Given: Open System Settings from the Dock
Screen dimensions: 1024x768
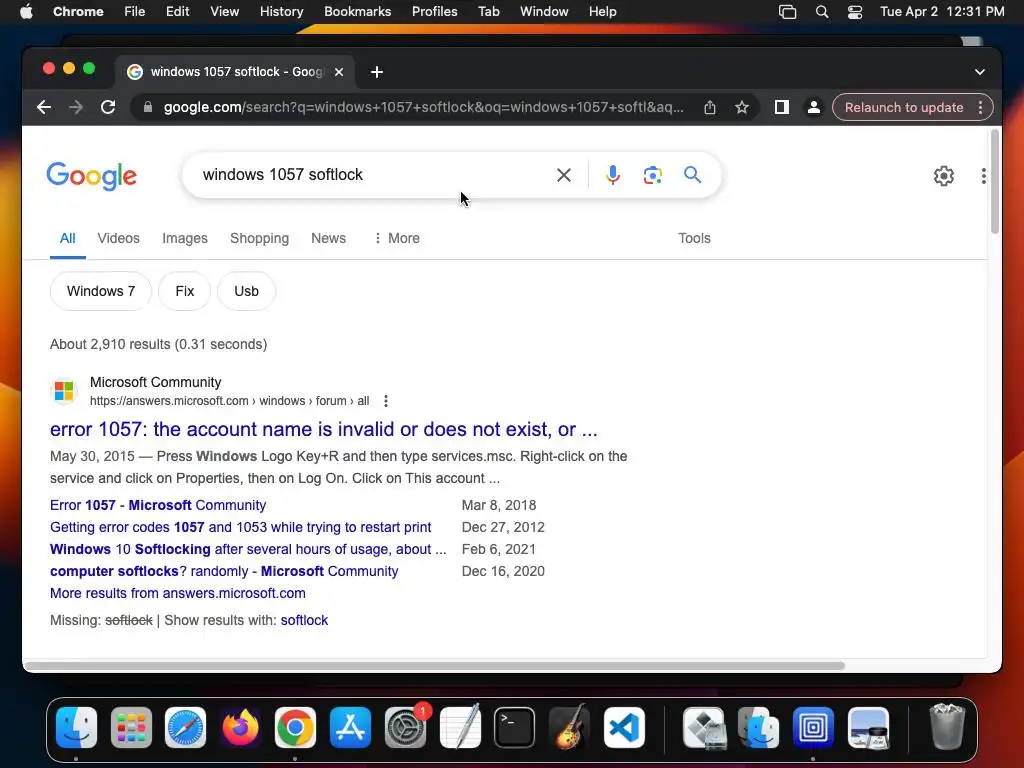Looking at the screenshot, I should coord(406,727).
